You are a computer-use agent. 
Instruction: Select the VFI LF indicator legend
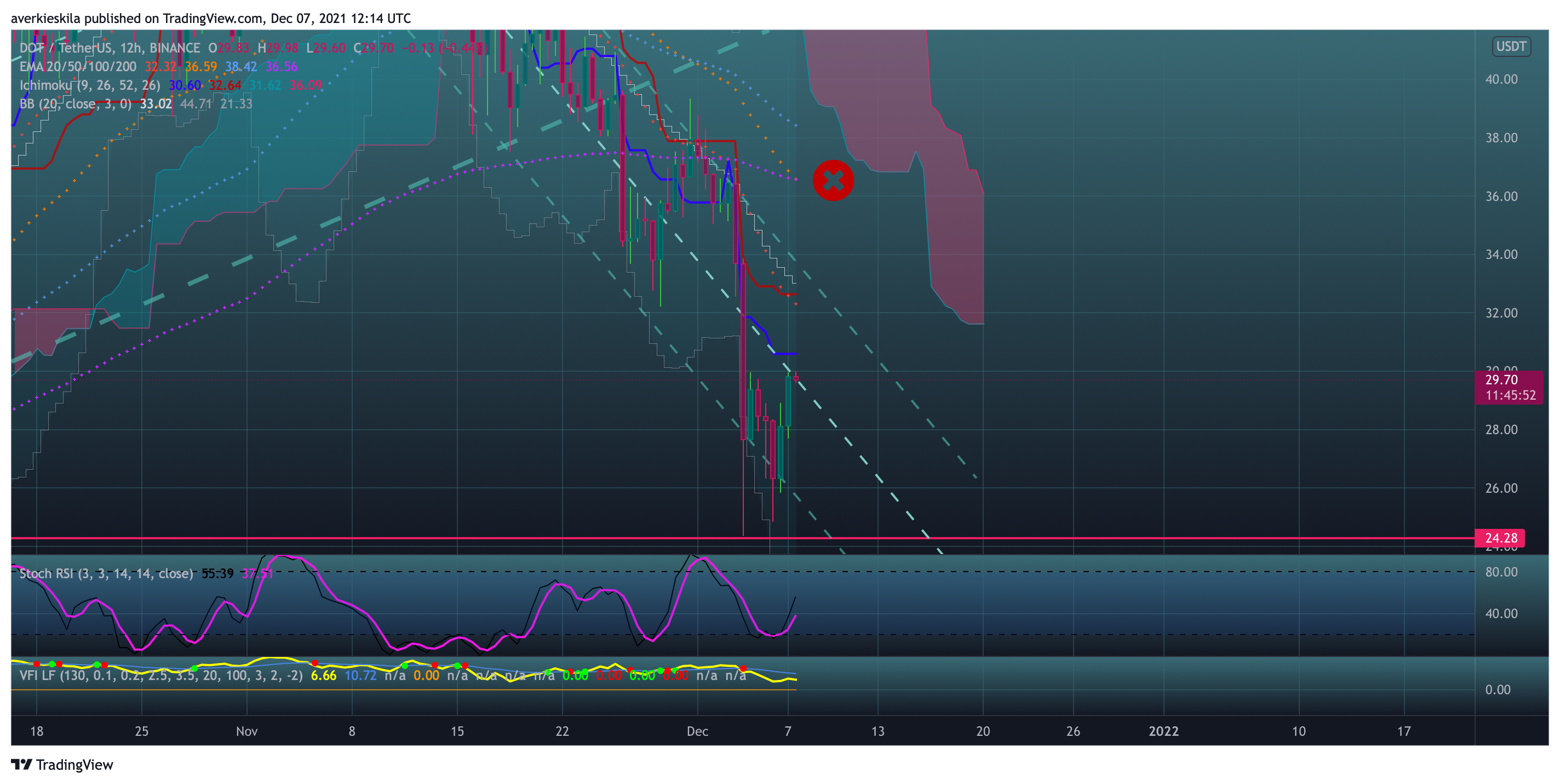[160, 675]
